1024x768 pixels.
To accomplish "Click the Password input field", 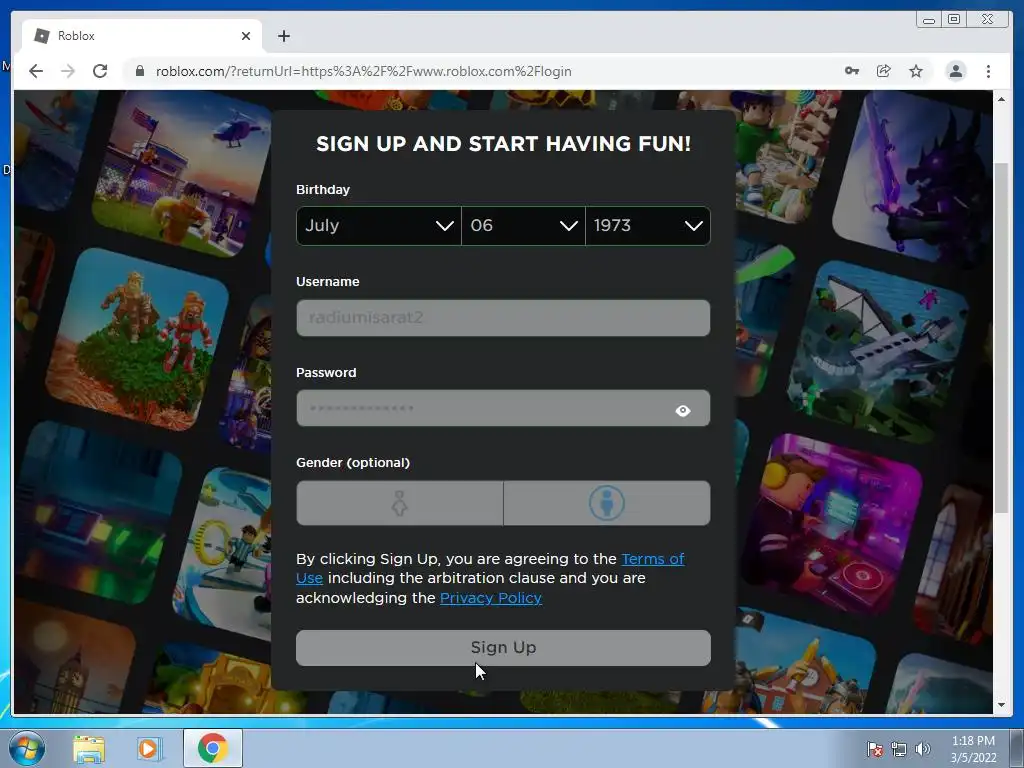I will point(503,409).
